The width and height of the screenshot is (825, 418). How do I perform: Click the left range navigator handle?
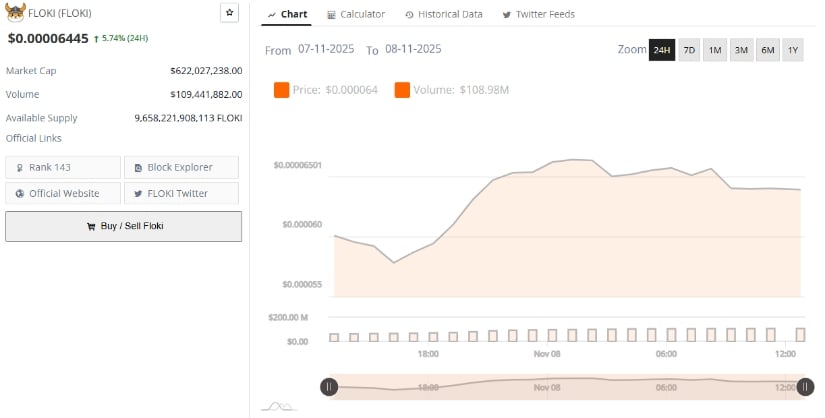[328, 387]
